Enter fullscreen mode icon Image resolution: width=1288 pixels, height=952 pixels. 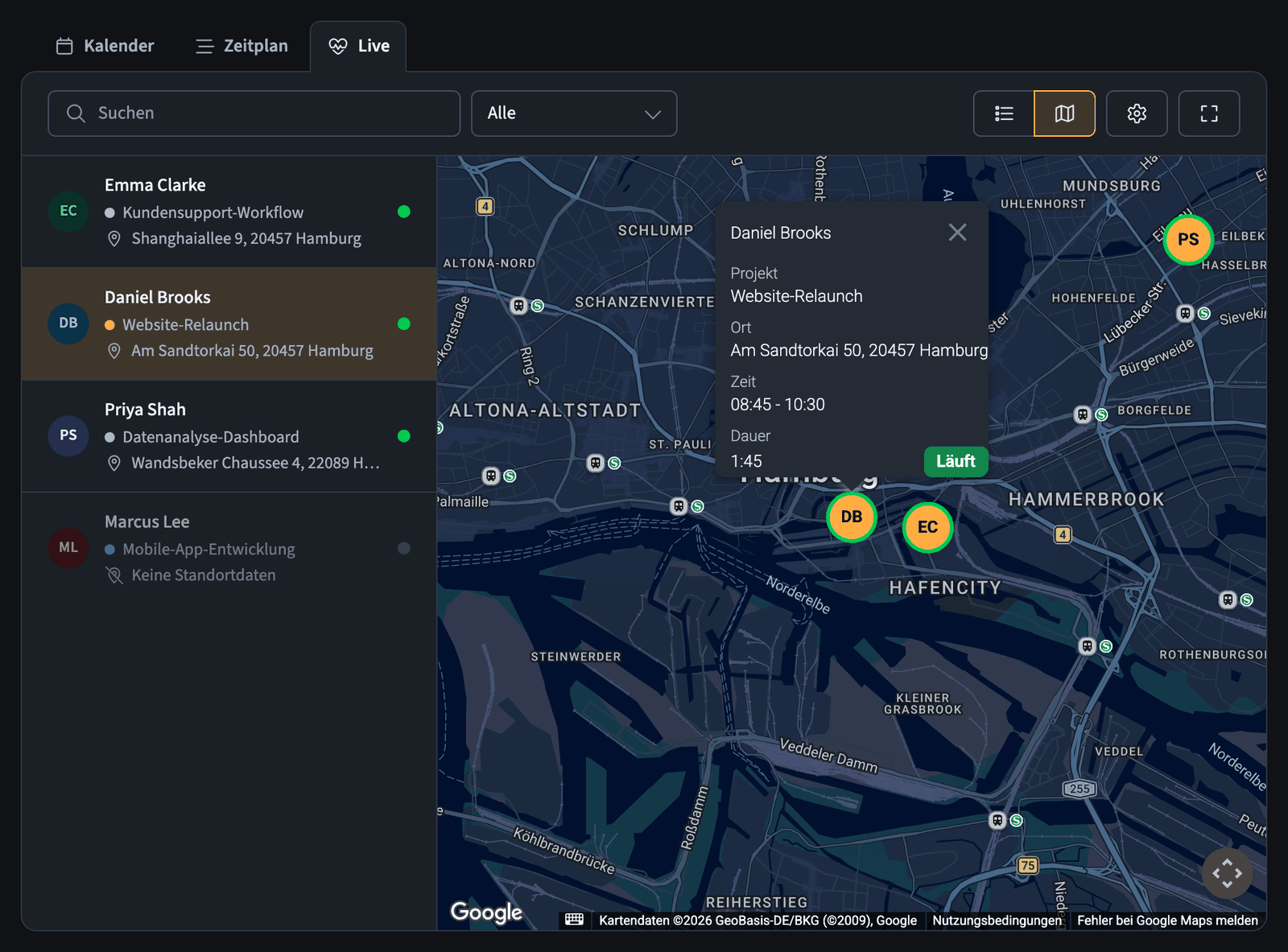1208,113
